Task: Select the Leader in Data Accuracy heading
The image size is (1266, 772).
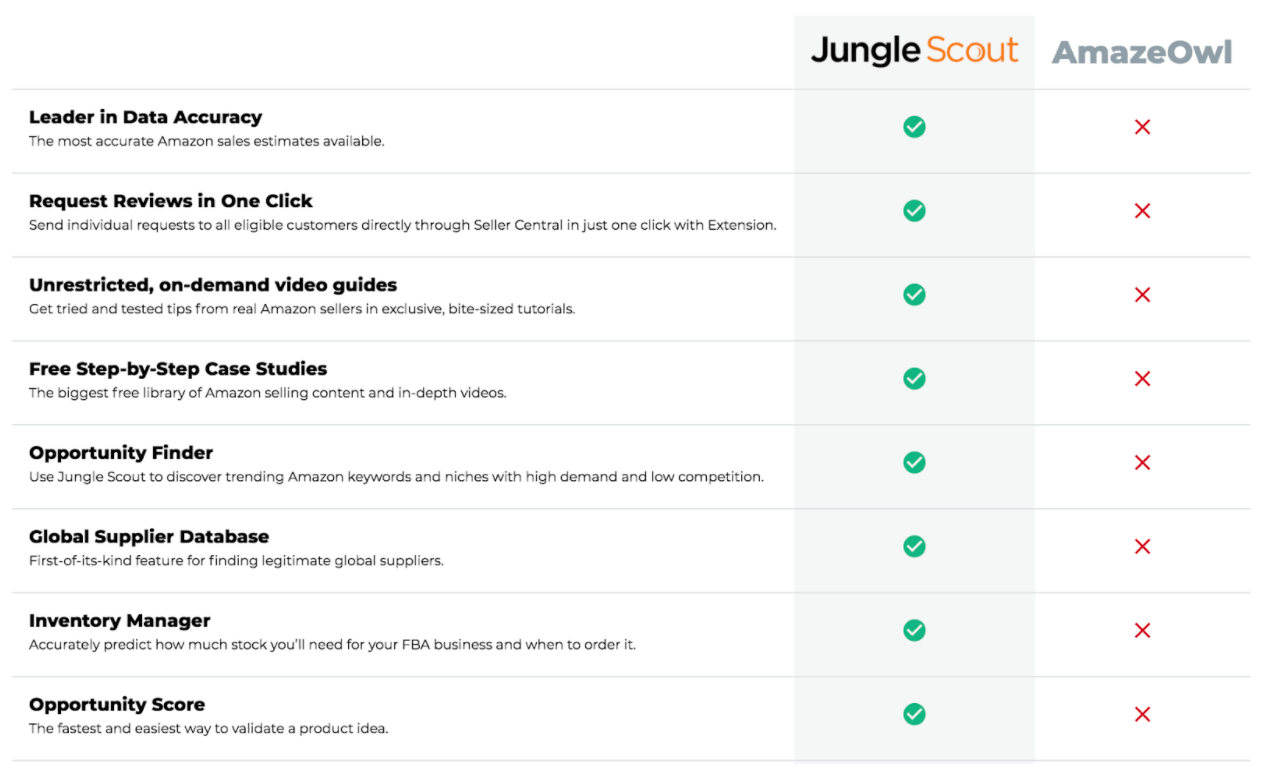Action: (x=145, y=117)
